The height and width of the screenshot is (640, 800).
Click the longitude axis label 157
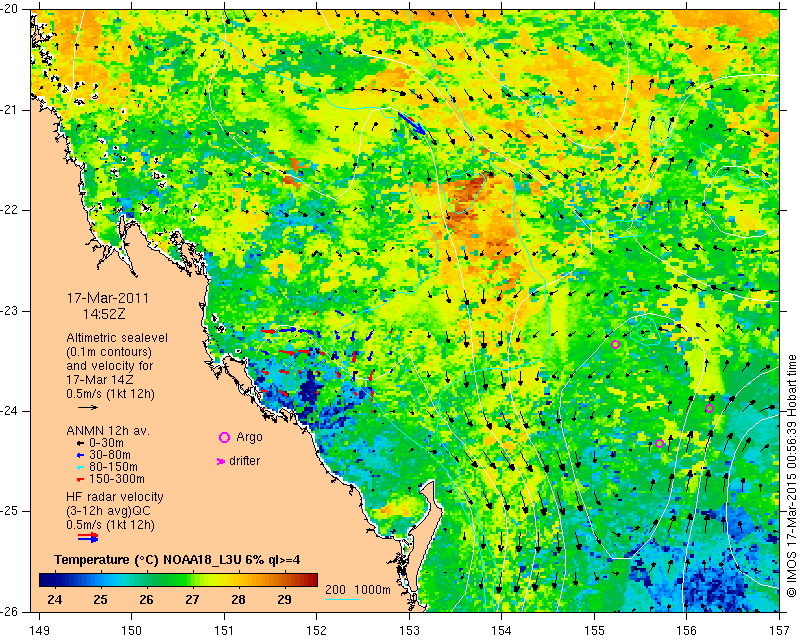click(780, 630)
